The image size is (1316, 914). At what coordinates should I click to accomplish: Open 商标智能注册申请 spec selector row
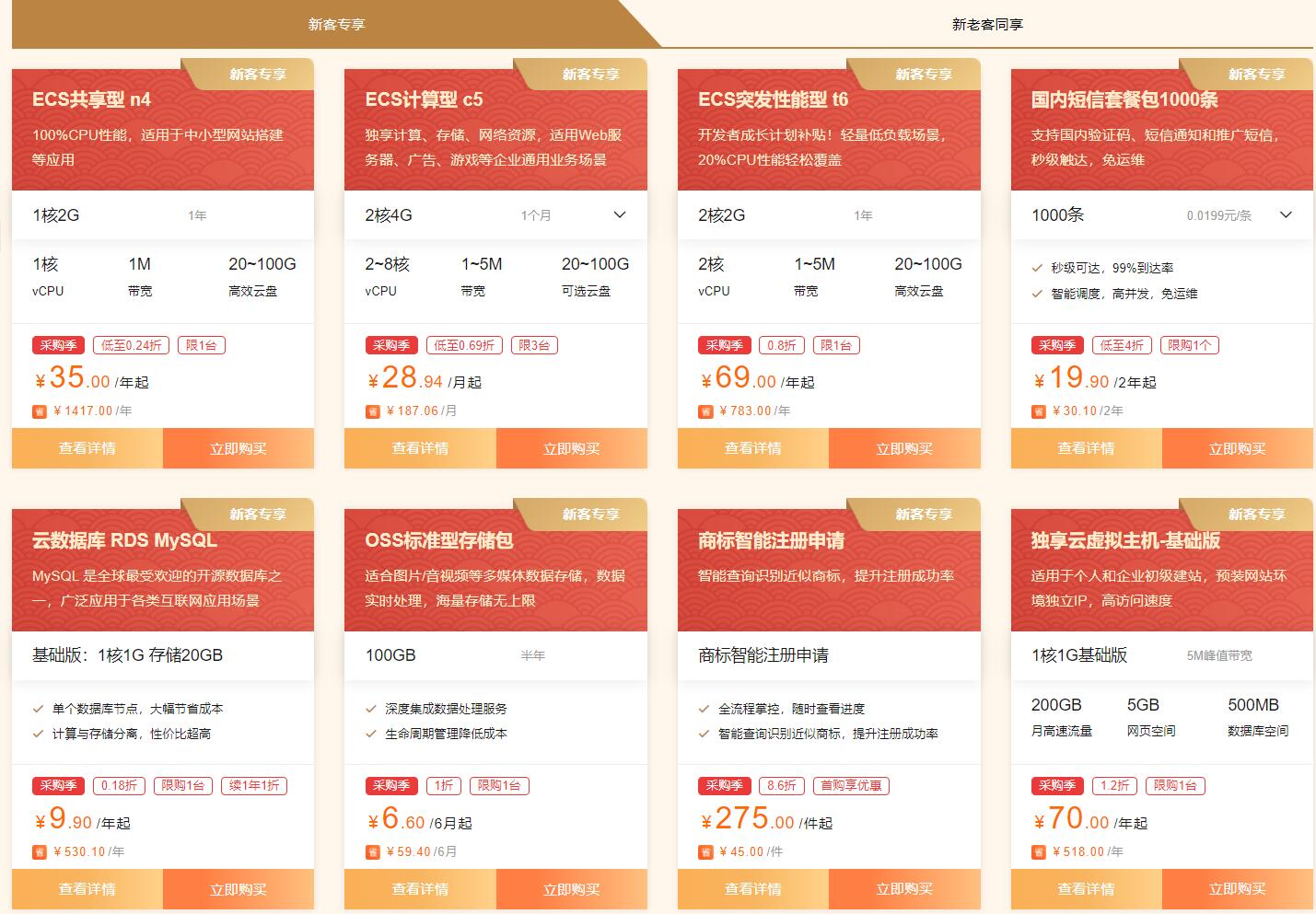(x=829, y=655)
